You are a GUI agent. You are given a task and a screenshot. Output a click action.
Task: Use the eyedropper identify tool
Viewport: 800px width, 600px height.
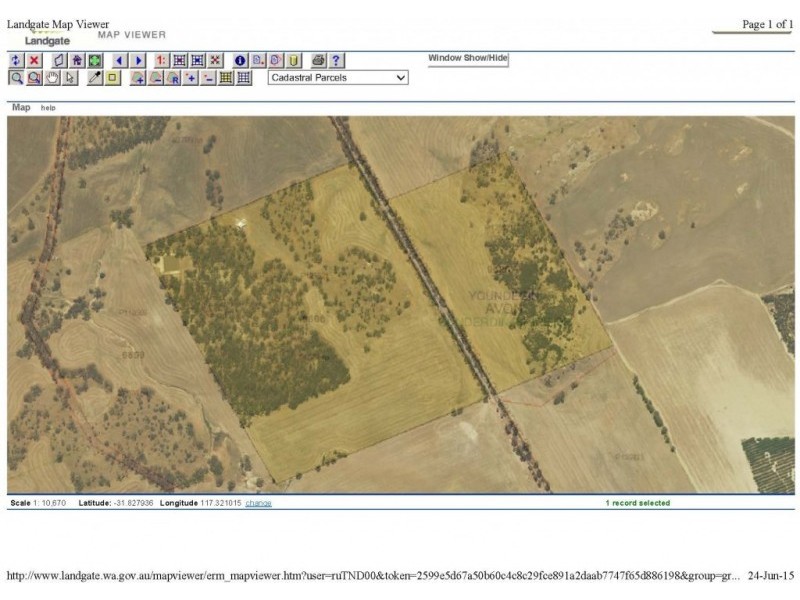[96, 77]
